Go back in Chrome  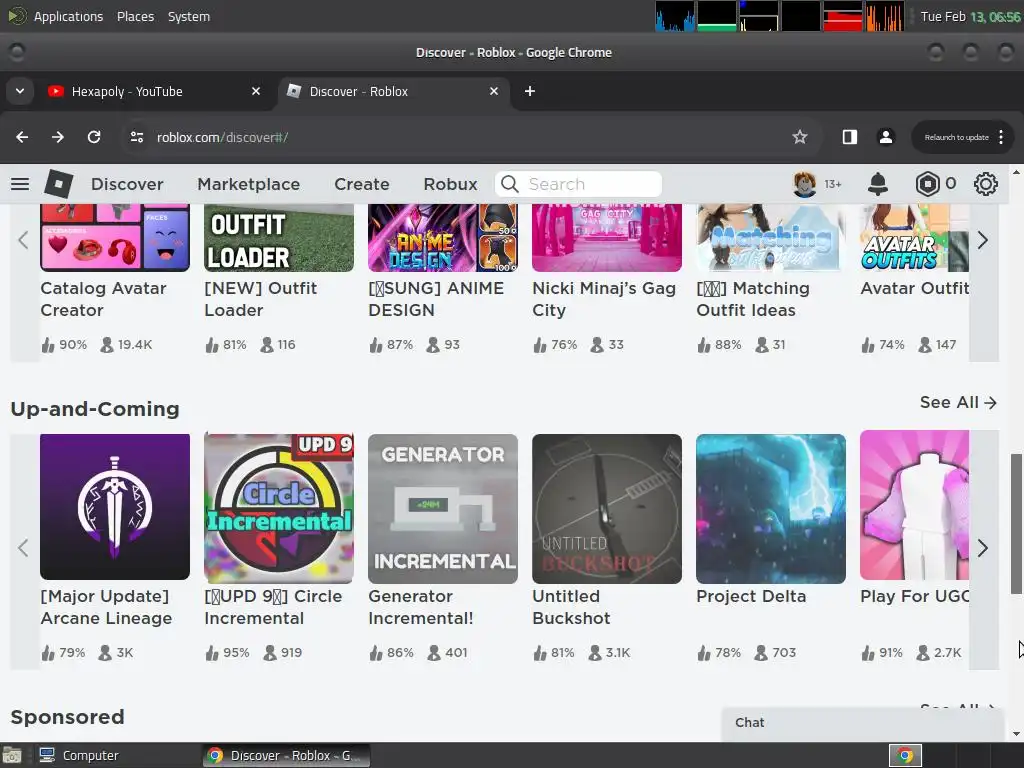[22, 137]
